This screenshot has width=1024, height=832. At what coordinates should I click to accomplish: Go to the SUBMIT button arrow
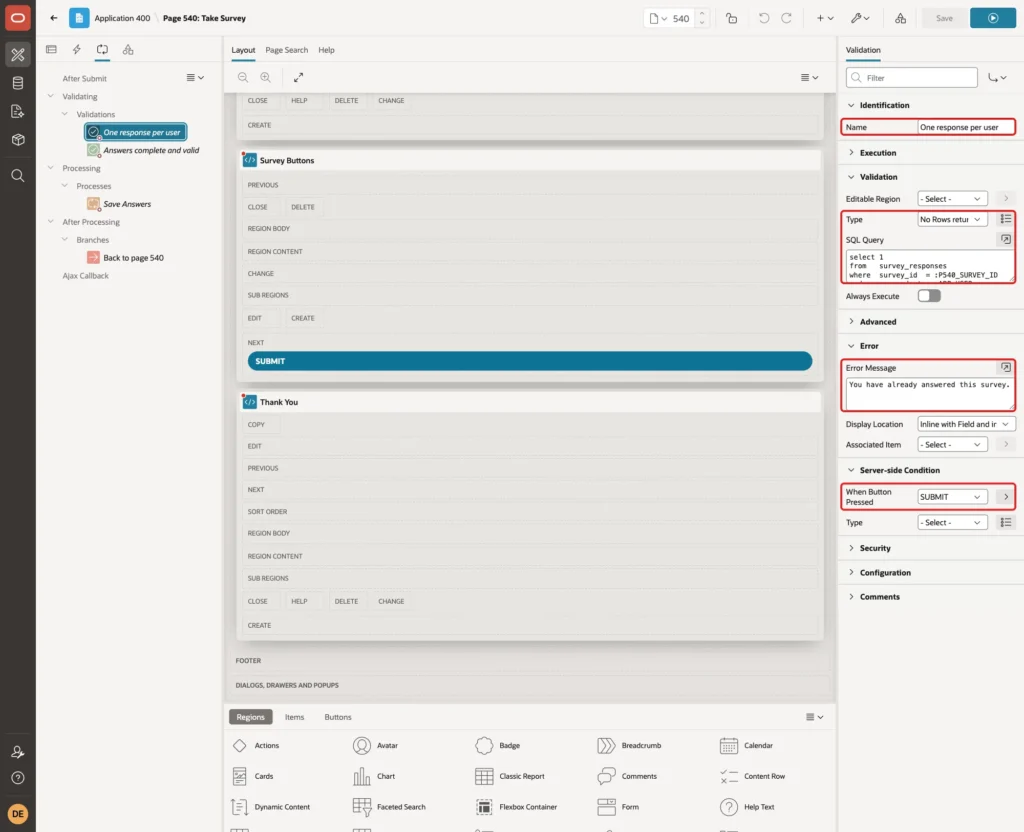(x=1006, y=497)
